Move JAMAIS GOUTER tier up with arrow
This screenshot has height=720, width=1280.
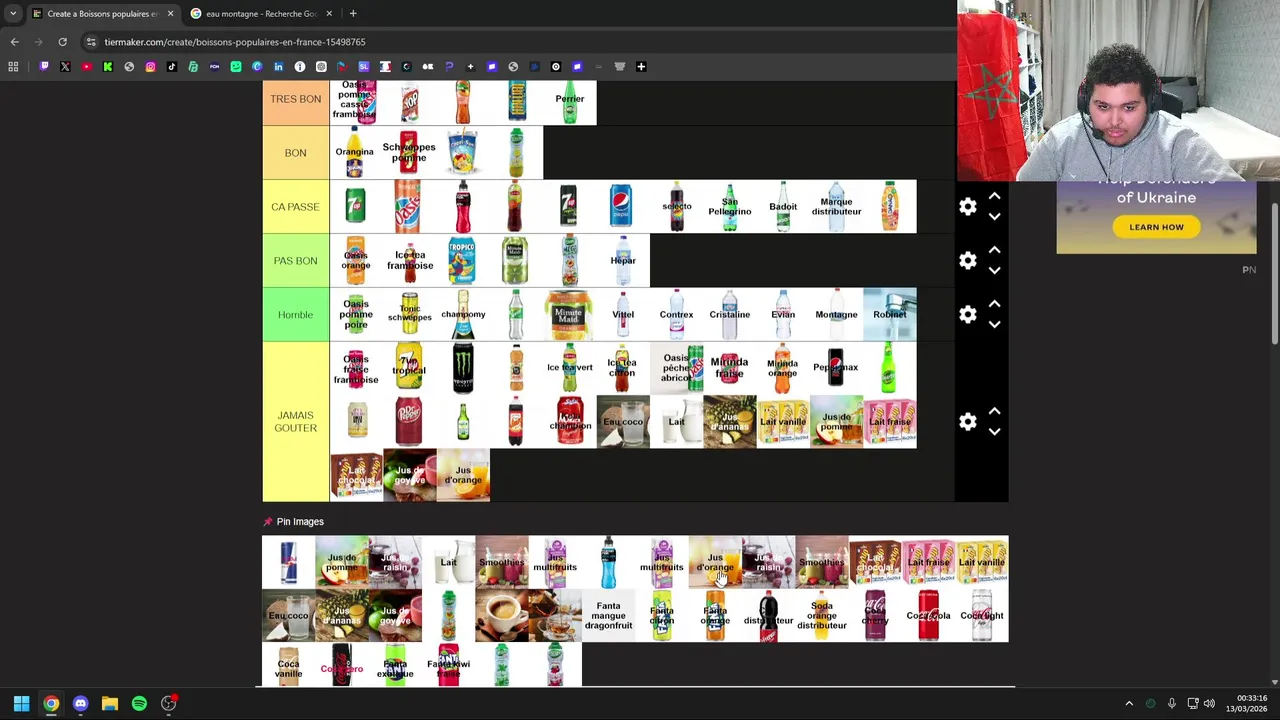point(994,412)
